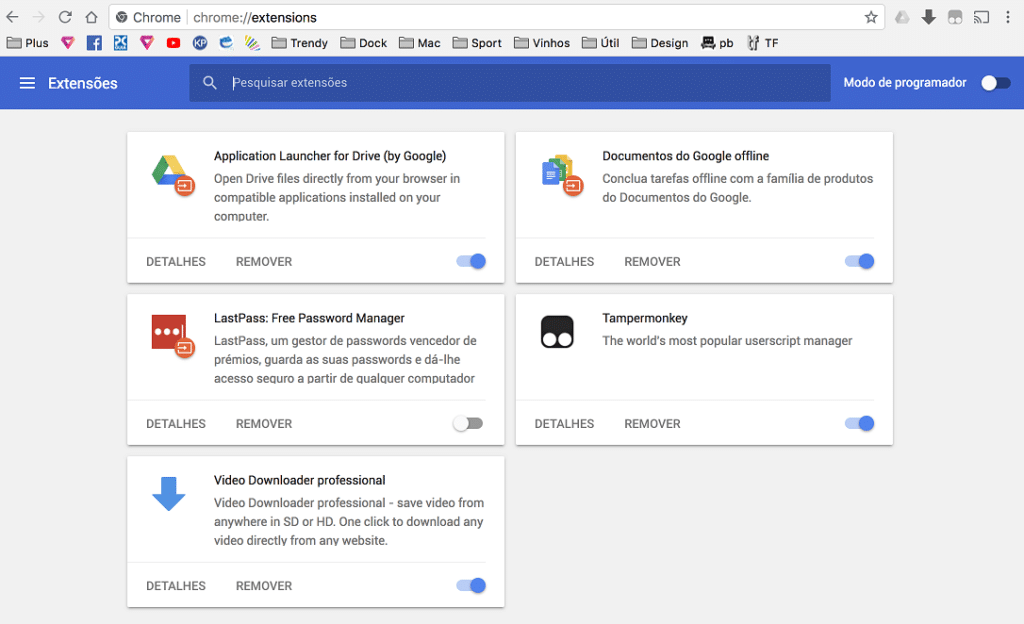
Task: Click the search magnifier icon
Action: (x=210, y=83)
